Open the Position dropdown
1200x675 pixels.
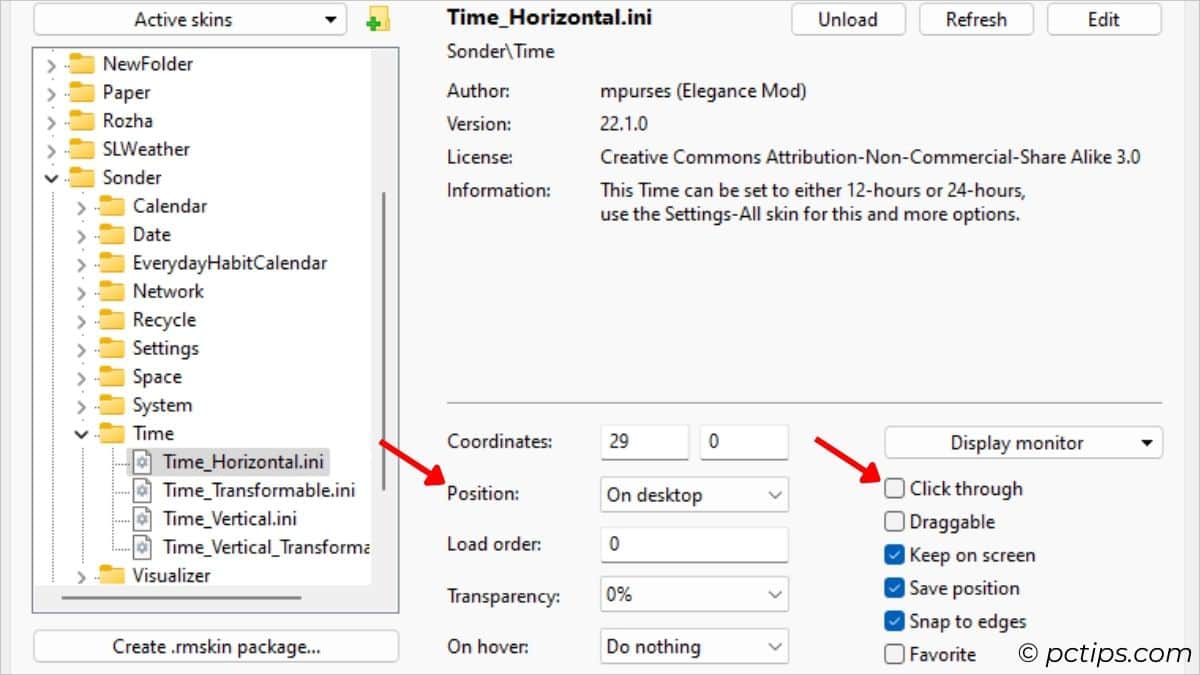pyautogui.click(x=693, y=494)
